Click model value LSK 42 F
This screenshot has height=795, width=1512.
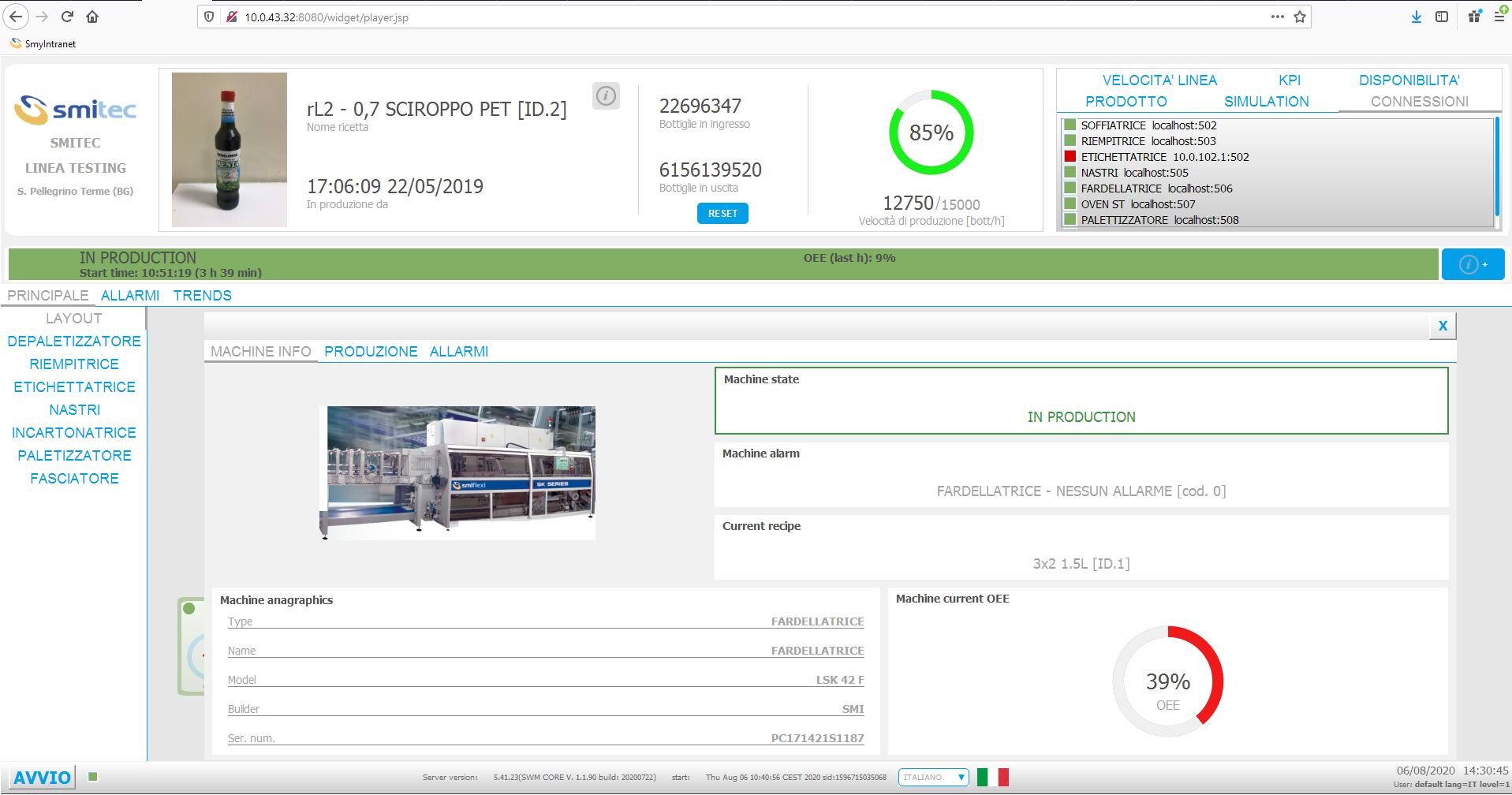coord(840,680)
